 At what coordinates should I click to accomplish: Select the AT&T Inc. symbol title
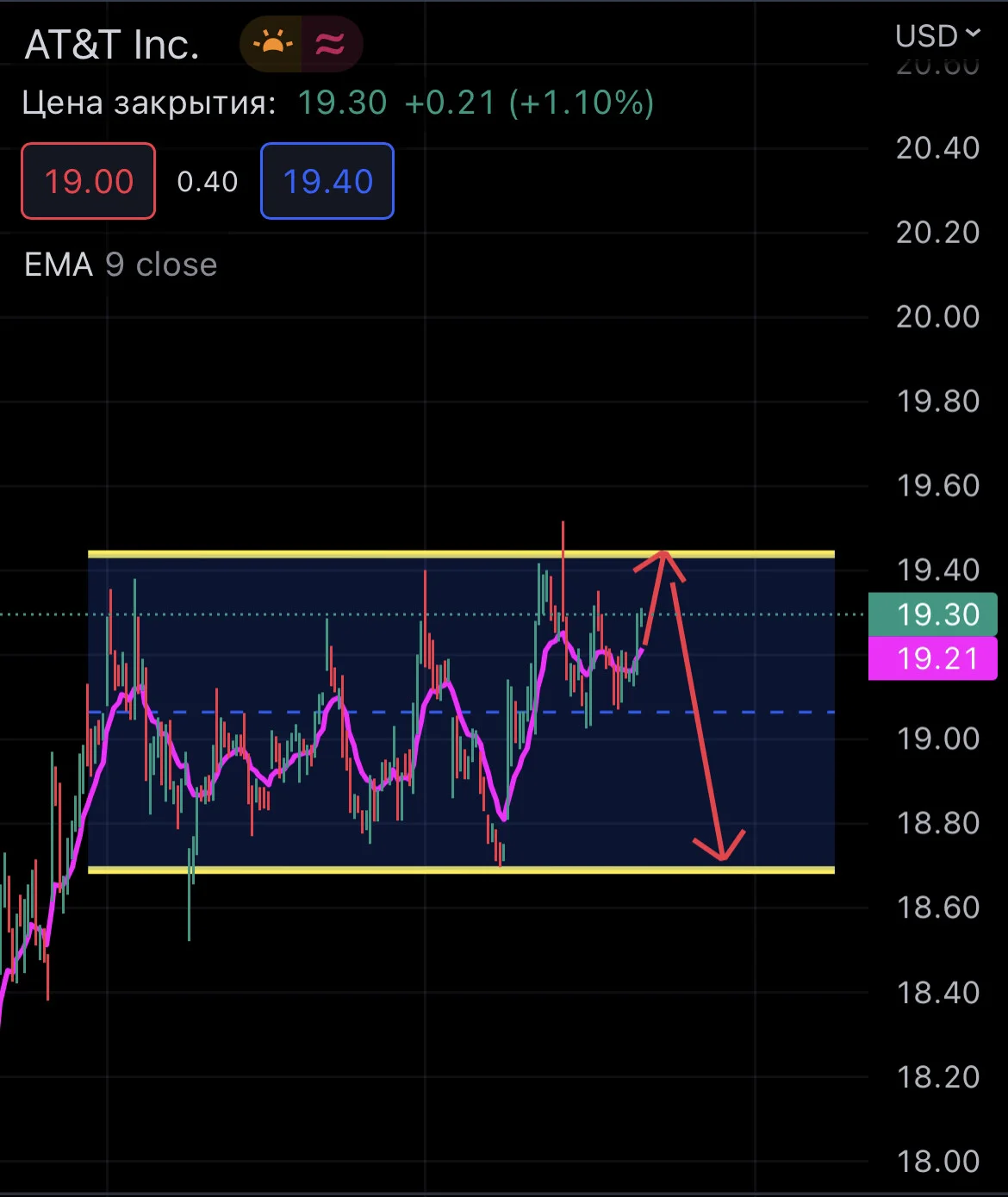[x=112, y=45]
